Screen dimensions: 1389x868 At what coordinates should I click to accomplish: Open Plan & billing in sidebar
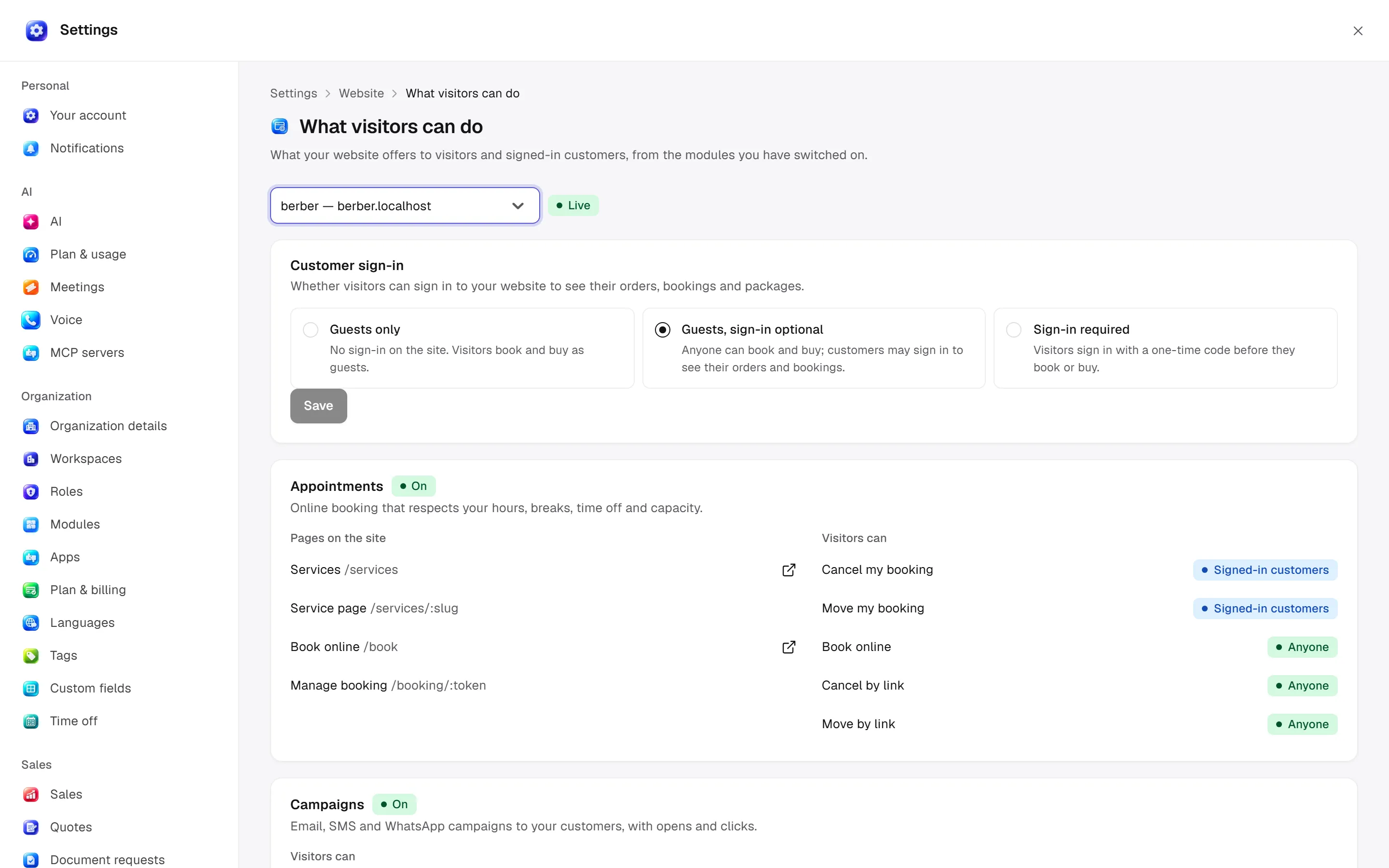tap(88, 590)
